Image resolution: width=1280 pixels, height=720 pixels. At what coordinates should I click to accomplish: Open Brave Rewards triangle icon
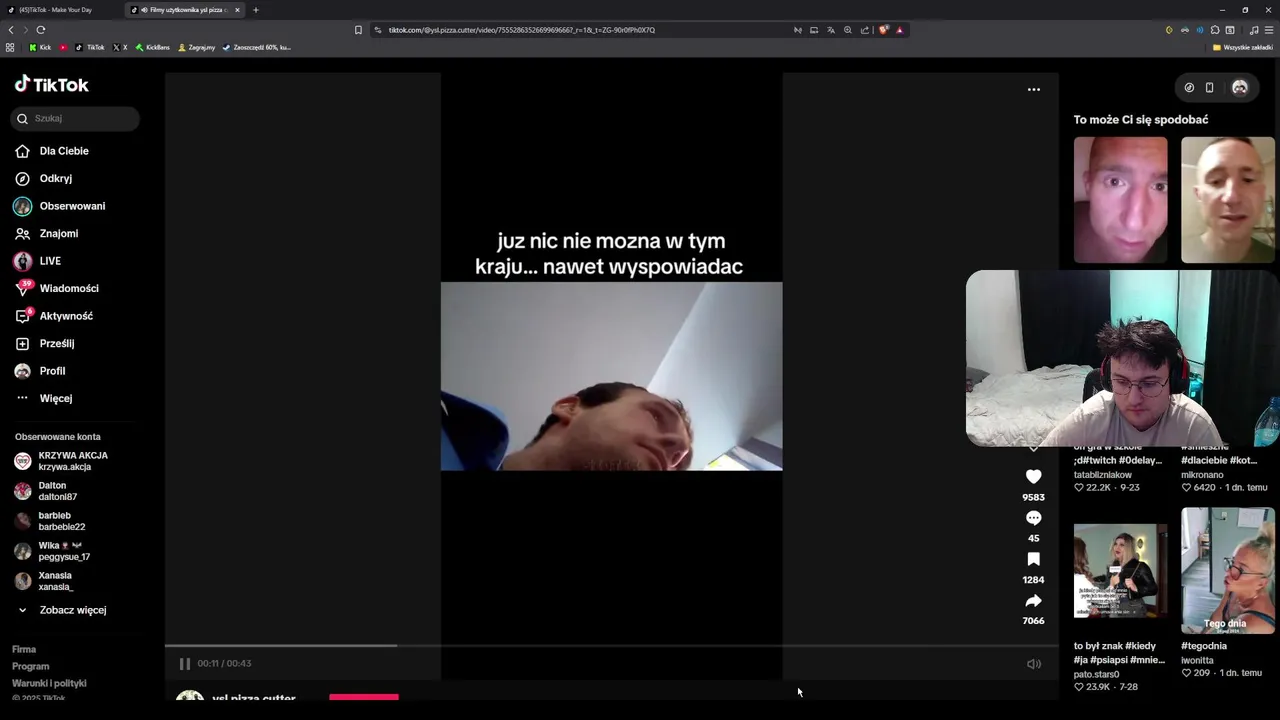[x=899, y=30]
